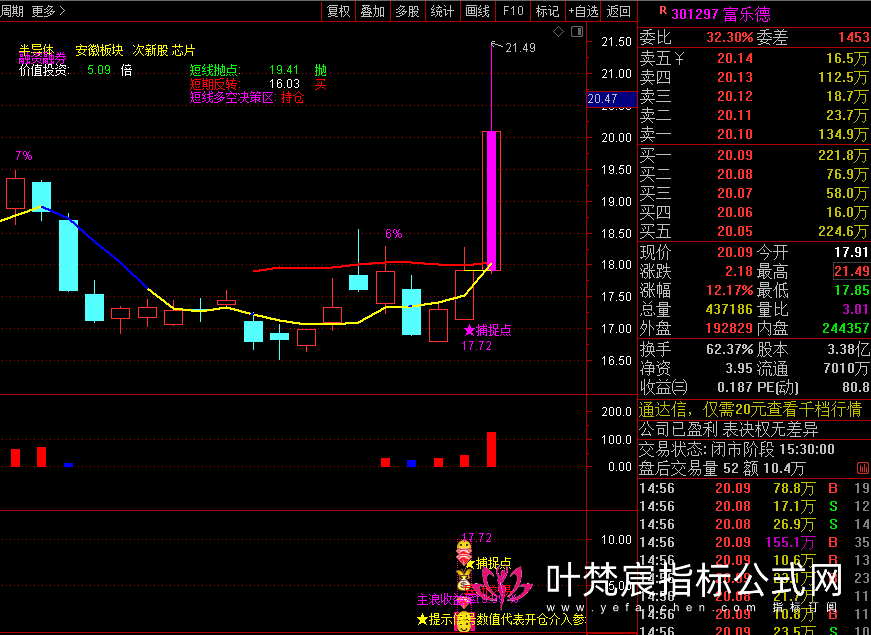Click the 买五 bid price 20.05
Viewport: 871px width, 635px height.
[734, 231]
